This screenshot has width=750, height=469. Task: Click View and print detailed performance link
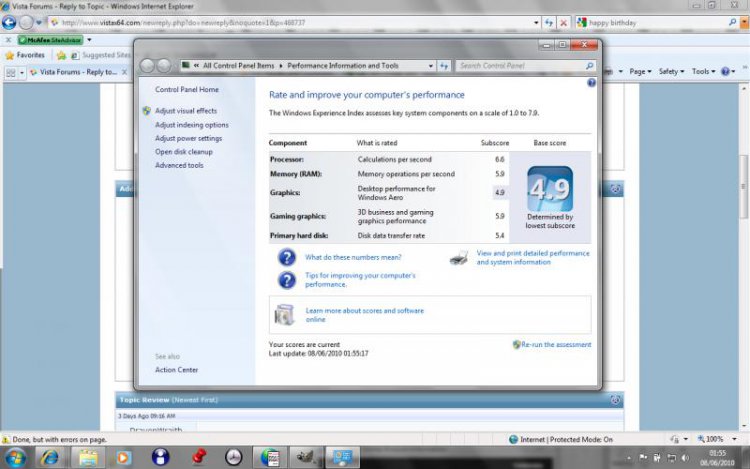tap(533, 258)
